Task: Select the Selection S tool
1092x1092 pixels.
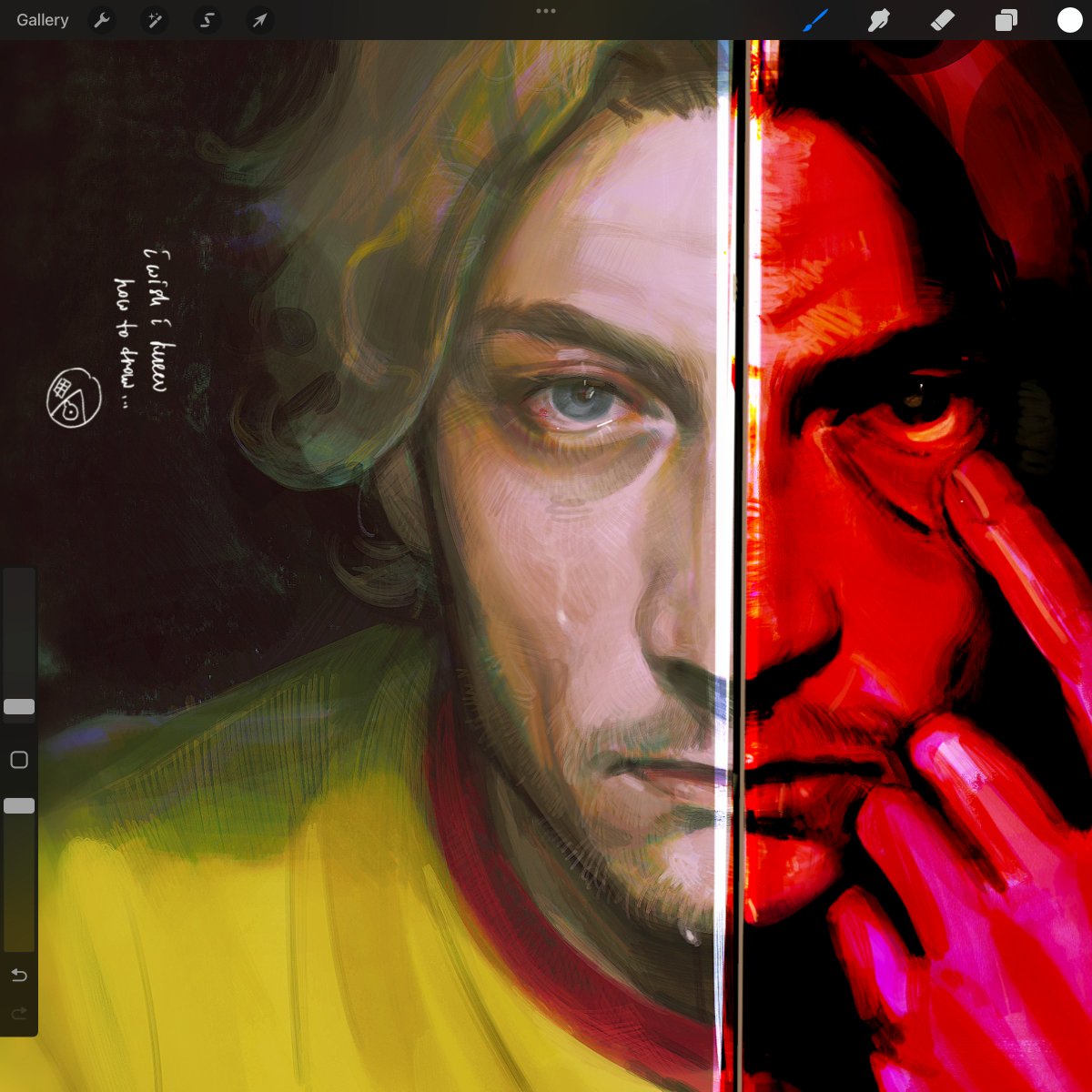Action: pos(207,20)
